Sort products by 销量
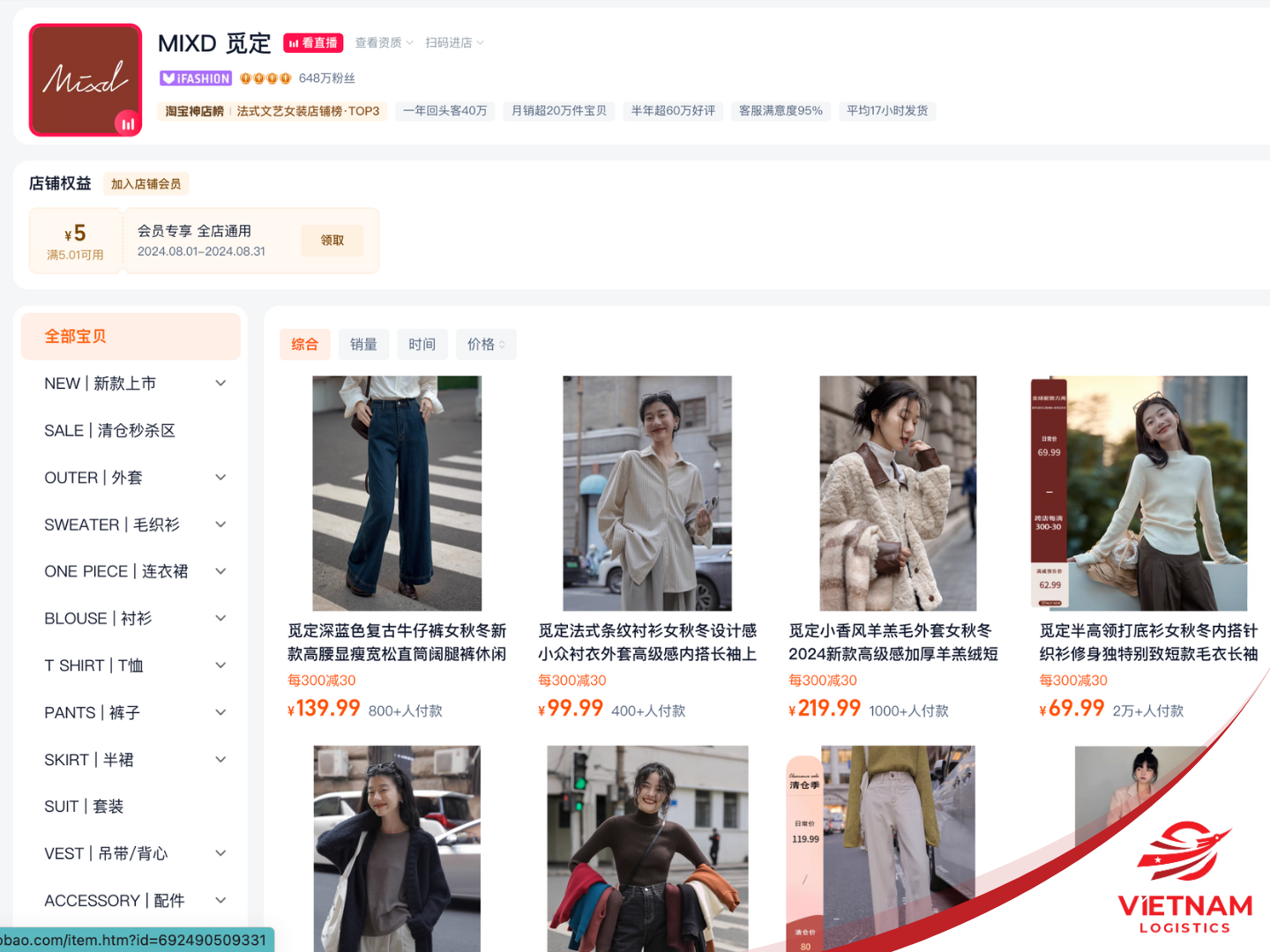The height and width of the screenshot is (952, 1270). coord(363,345)
